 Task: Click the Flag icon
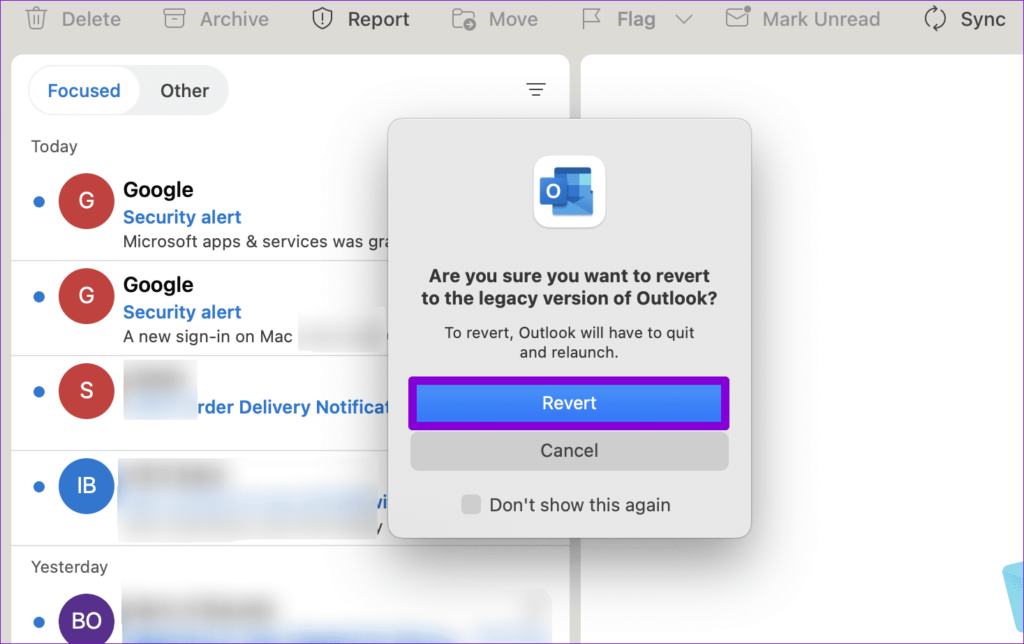click(x=592, y=18)
